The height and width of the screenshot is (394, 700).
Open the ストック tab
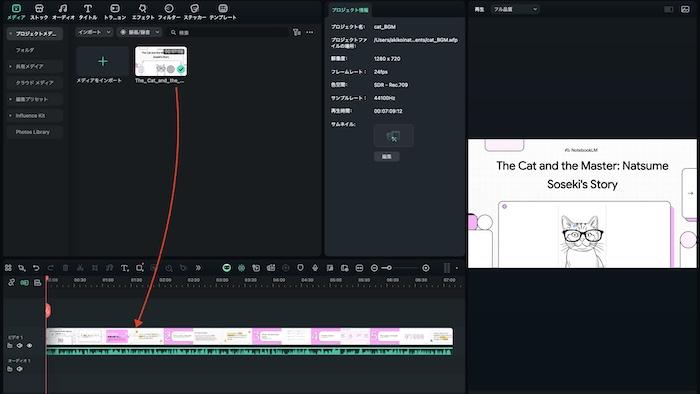coord(39,12)
